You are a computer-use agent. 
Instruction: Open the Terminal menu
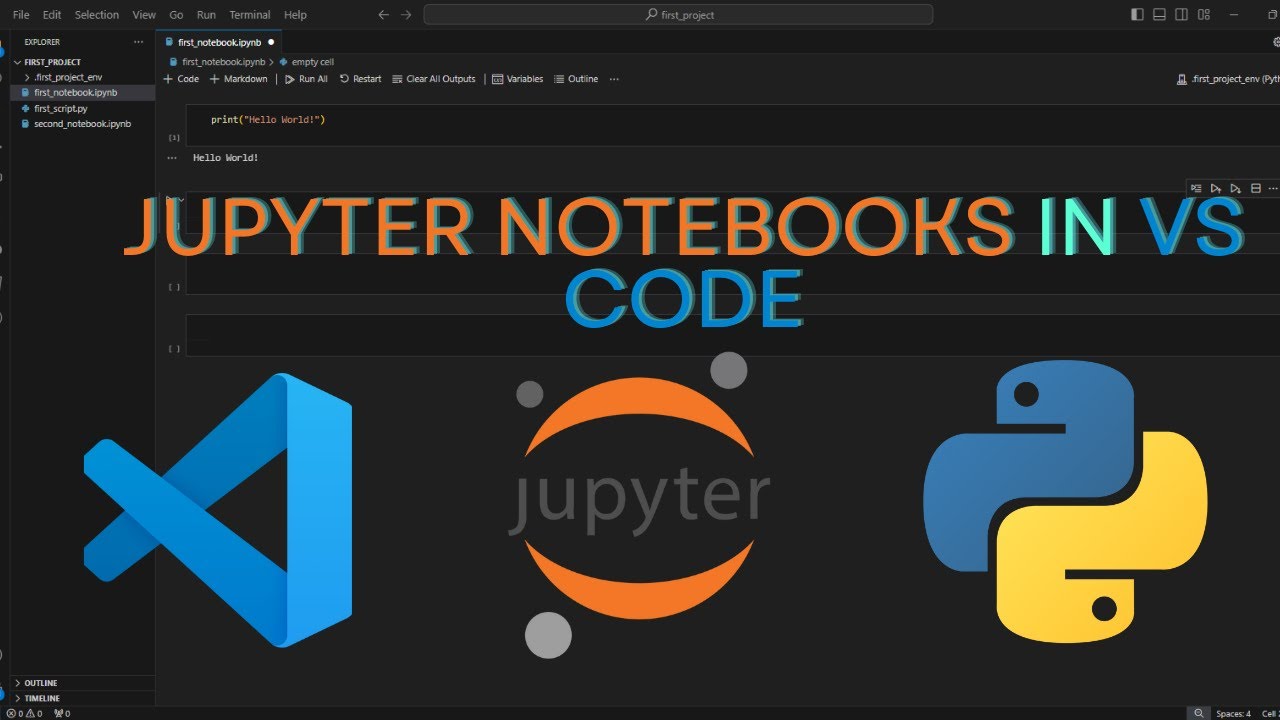pyautogui.click(x=250, y=15)
